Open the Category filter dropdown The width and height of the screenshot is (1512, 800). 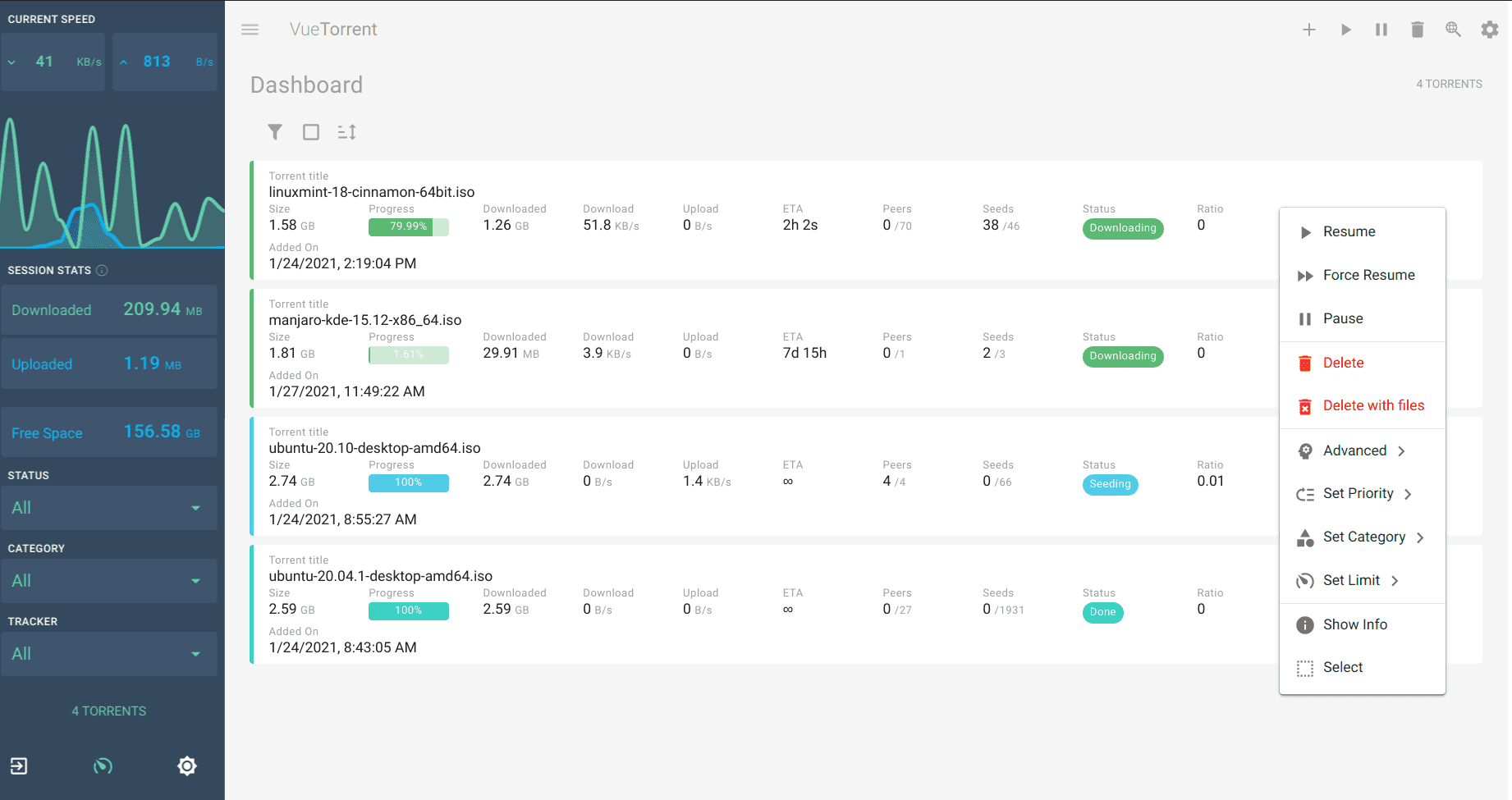(x=108, y=581)
